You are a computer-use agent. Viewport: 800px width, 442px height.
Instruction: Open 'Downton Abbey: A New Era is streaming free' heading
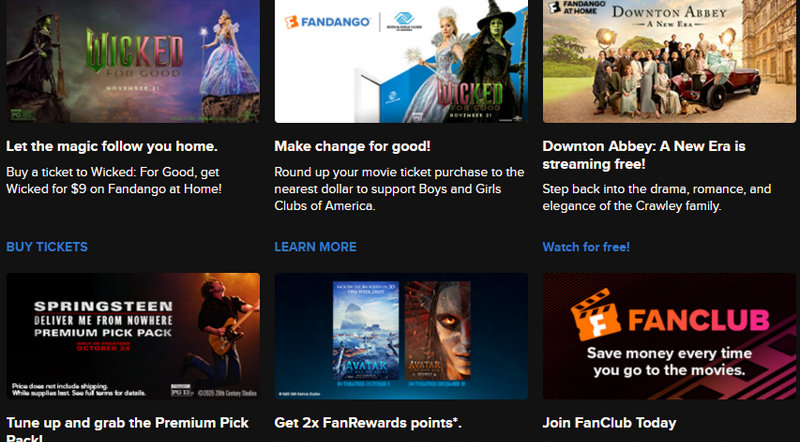pyautogui.click(x=644, y=155)
